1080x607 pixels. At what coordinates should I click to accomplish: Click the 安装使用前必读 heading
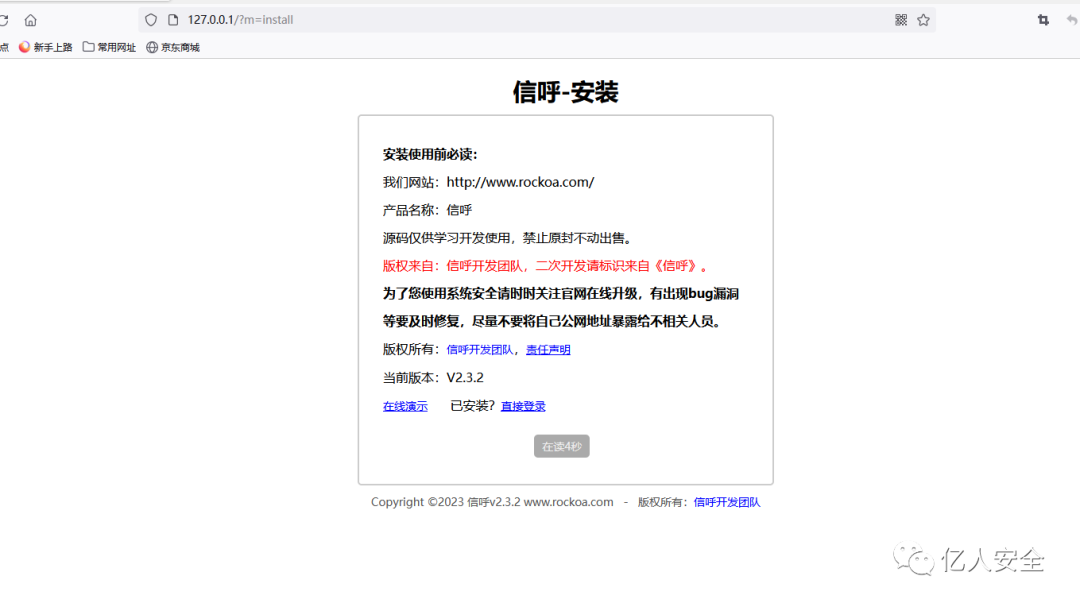click(x=430, y=154)
